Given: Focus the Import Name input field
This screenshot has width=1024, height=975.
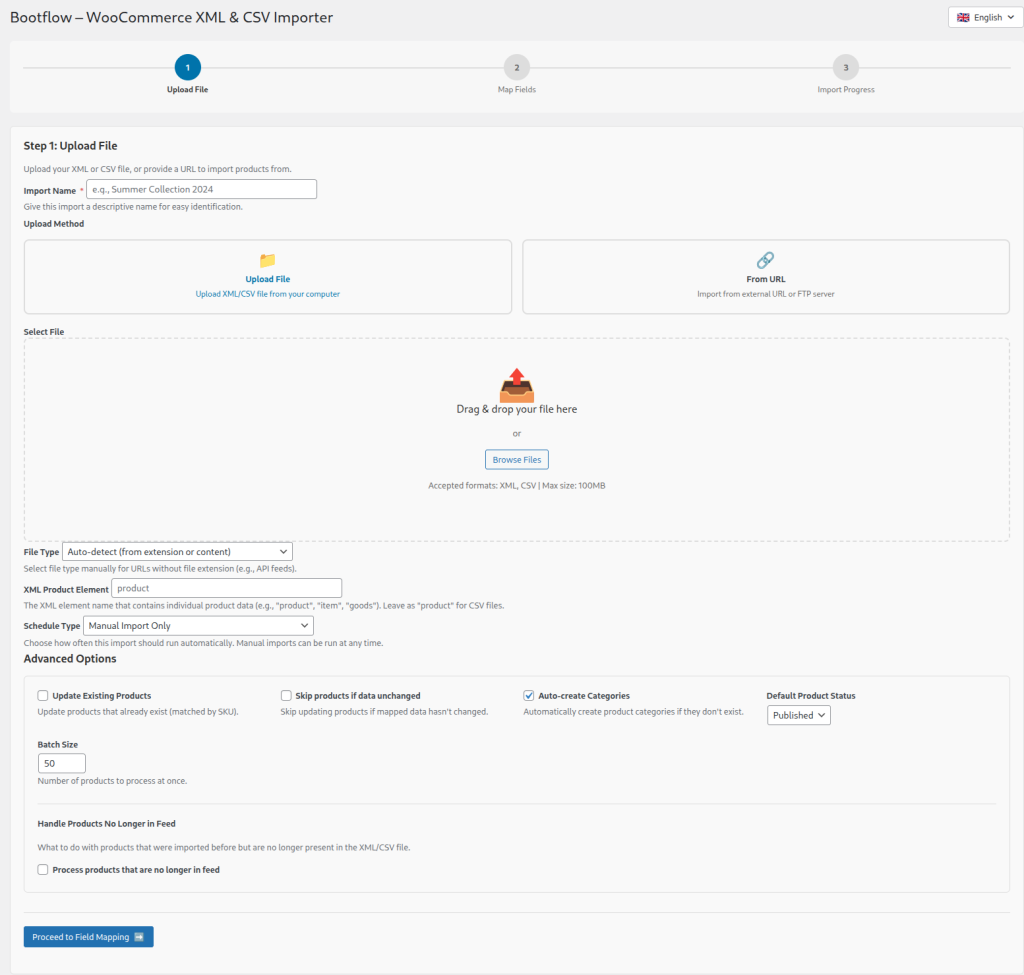Looking at the screenshot, I should coord(202,189).
